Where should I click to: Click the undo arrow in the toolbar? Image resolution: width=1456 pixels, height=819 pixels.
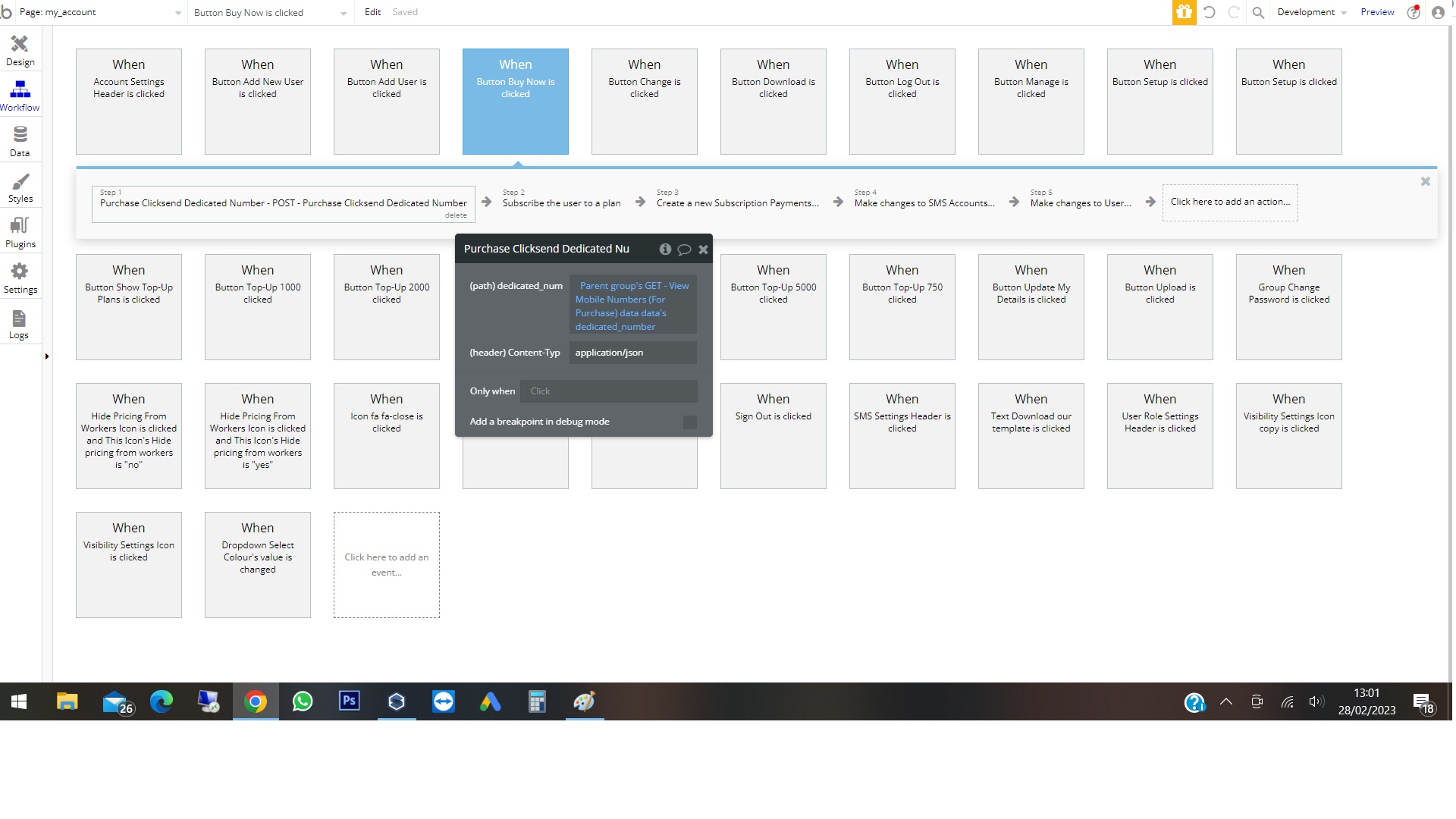[x=1209, y=12]
